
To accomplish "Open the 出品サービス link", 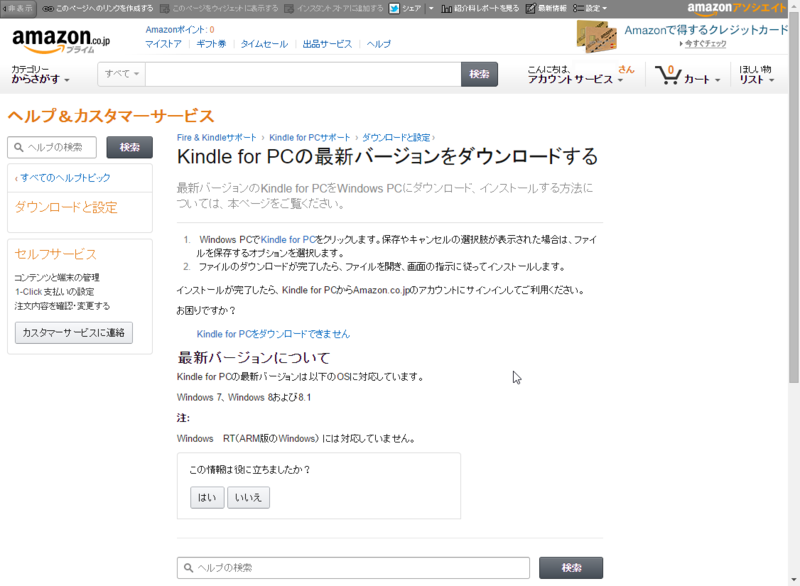I will (327, 44).
